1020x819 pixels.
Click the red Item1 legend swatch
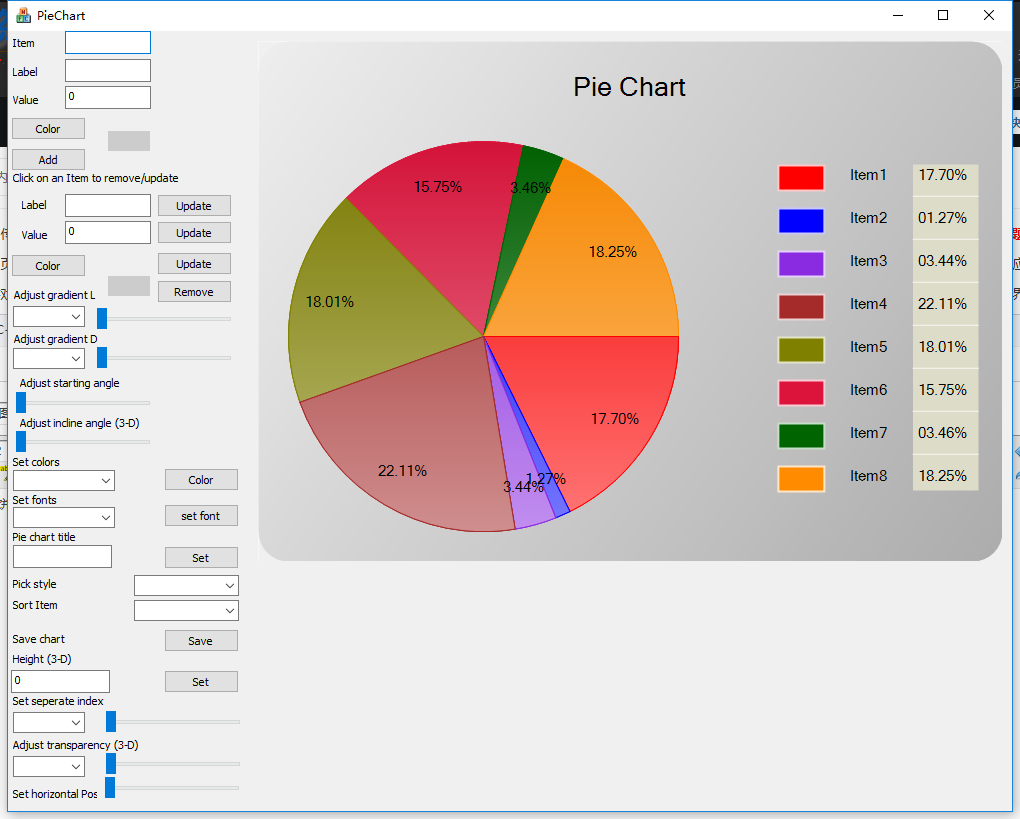click(x=801, y=178)
